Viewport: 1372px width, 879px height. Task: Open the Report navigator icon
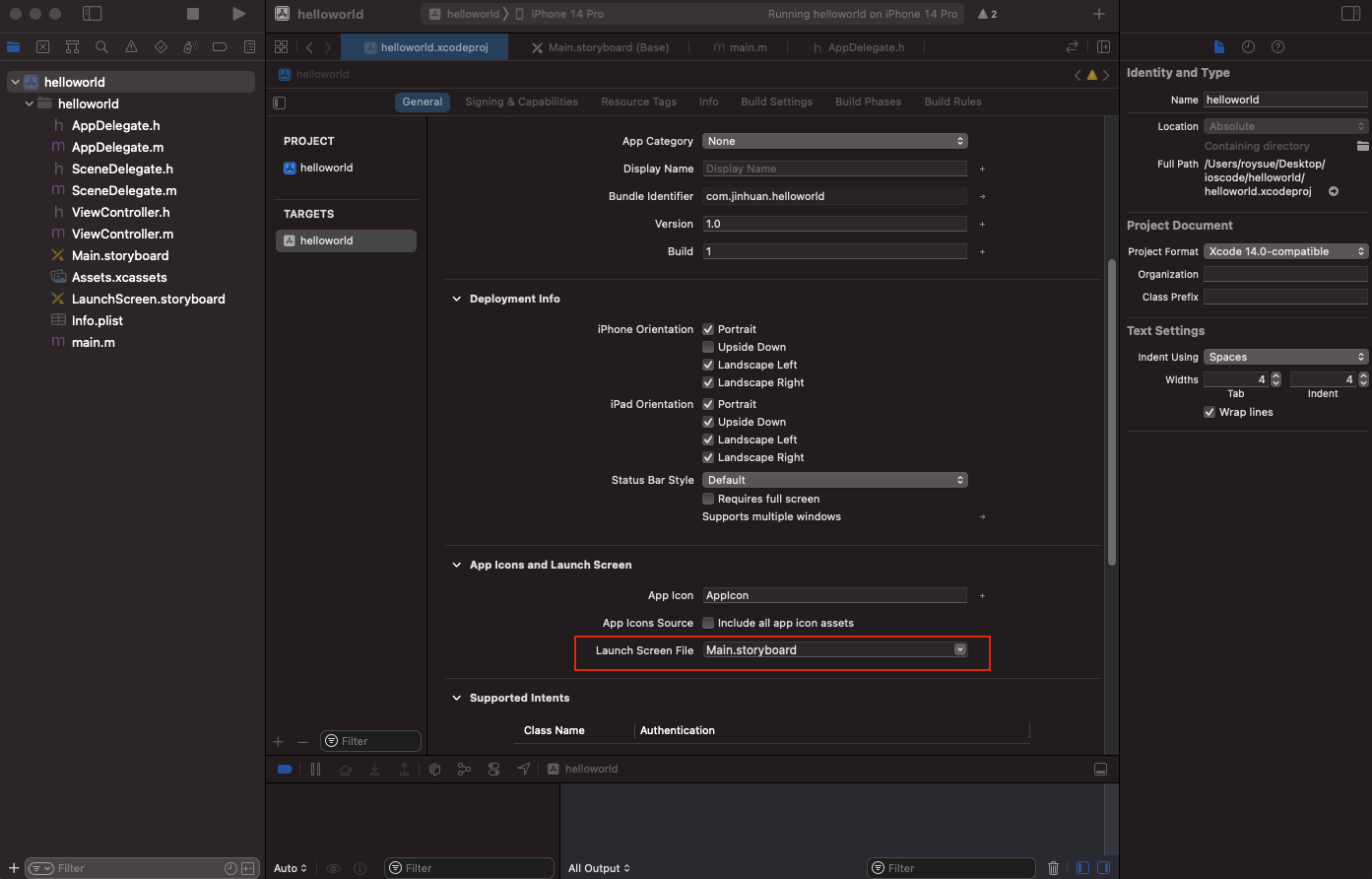(249, 47)
